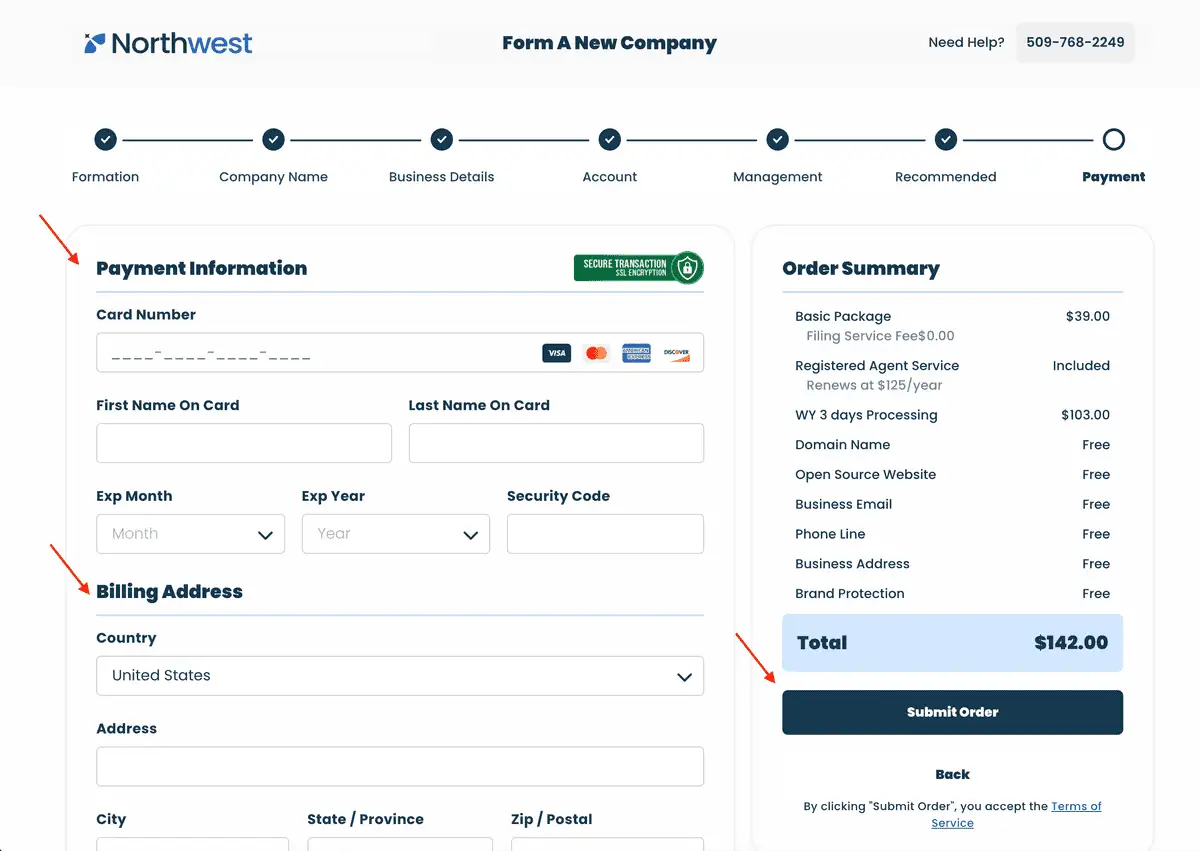This screenshot has width=1200, height=851.
Task: Go to the Formation step circle
Action: coord(105,140)
